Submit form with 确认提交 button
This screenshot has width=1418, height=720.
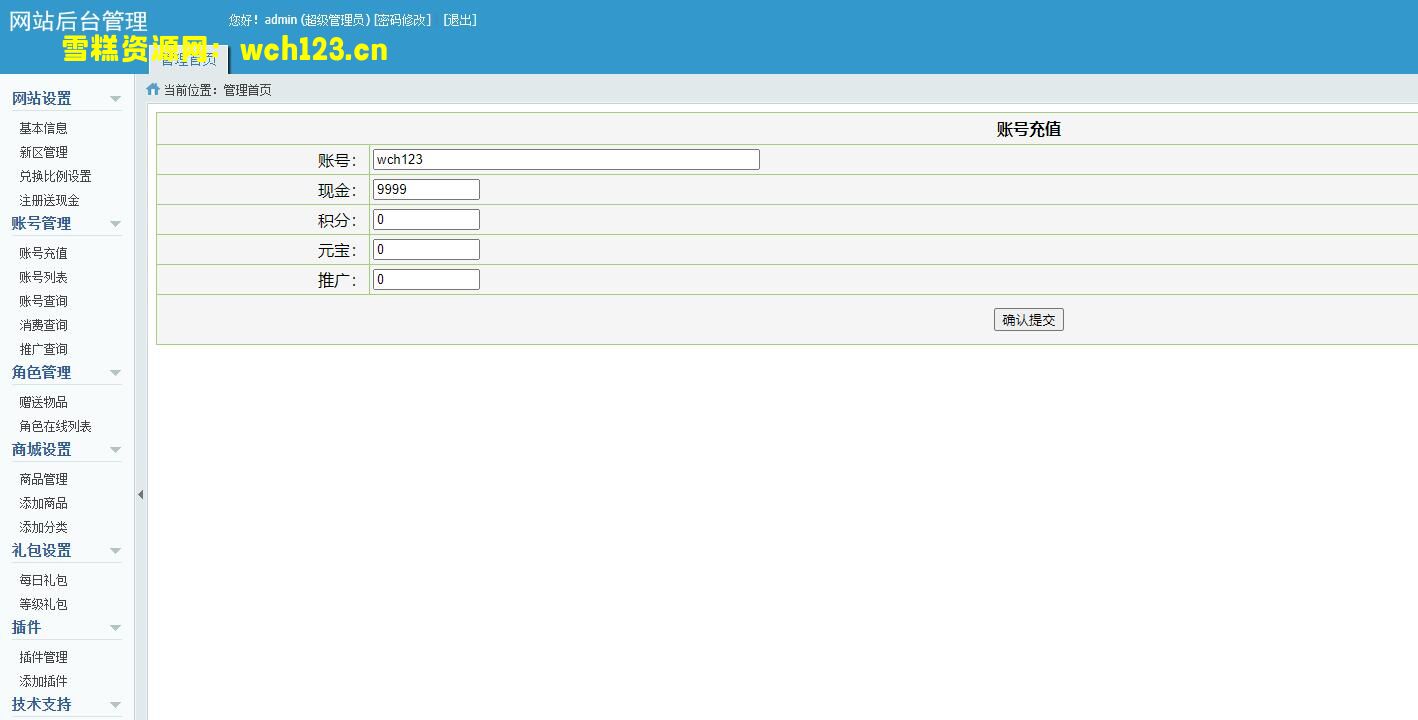coord(1029,320)
